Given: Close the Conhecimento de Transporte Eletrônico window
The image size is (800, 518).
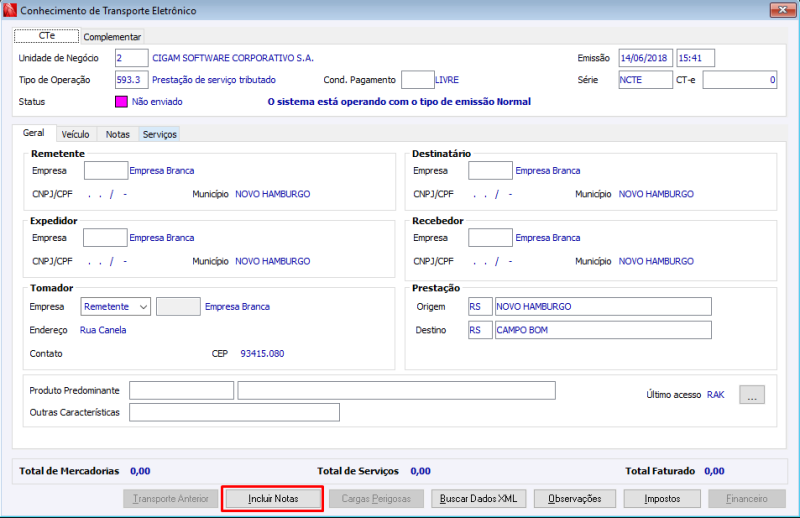Looking at the screenshot, I should point(782,10).
